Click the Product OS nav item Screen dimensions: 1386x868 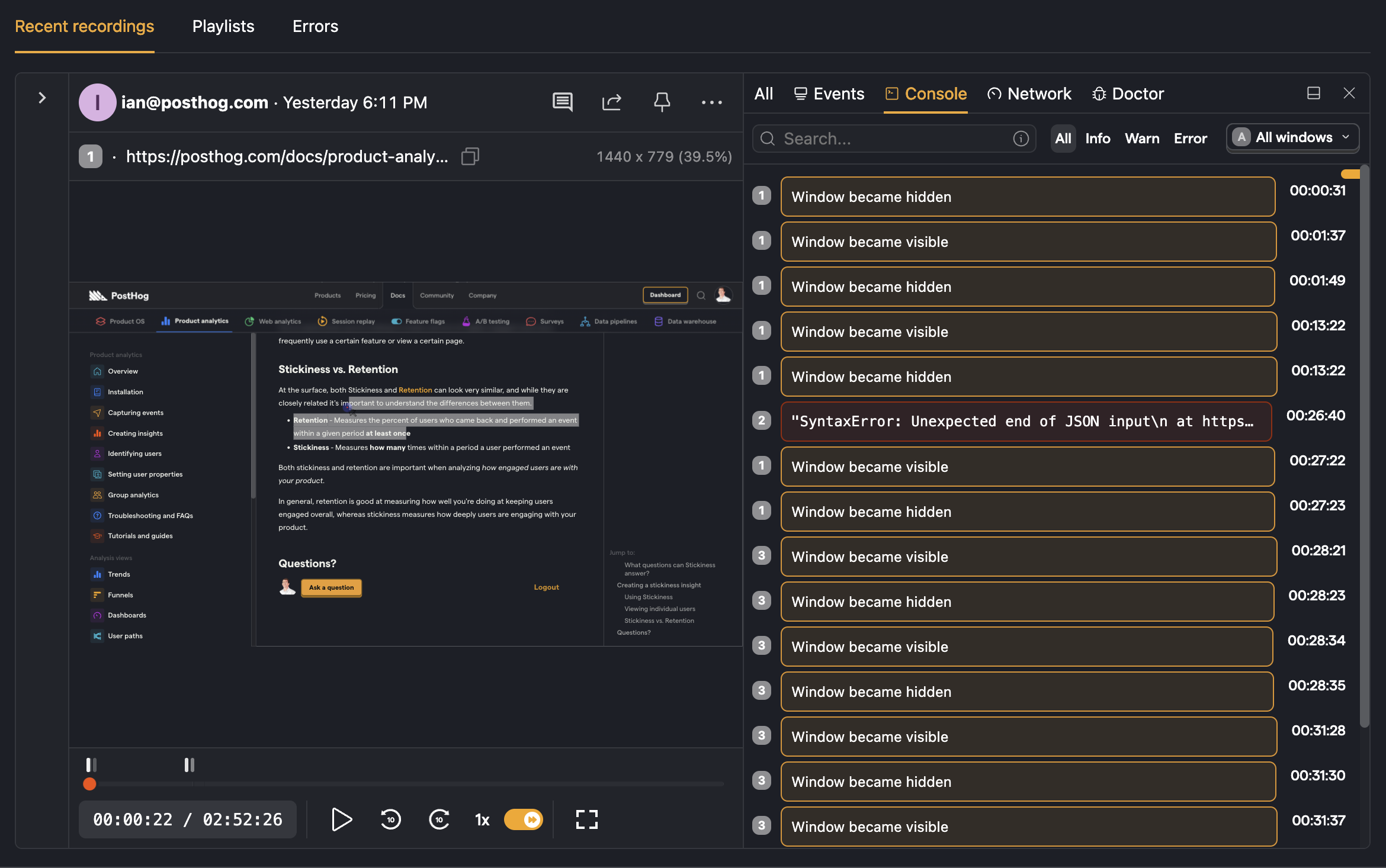pos(120,322)
